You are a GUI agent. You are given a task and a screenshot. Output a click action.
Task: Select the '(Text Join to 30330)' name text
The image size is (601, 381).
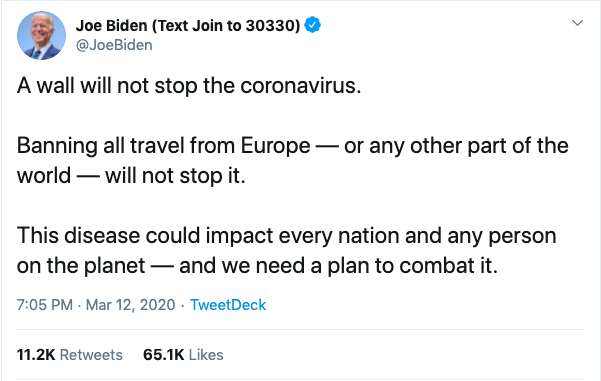(226, 25)
